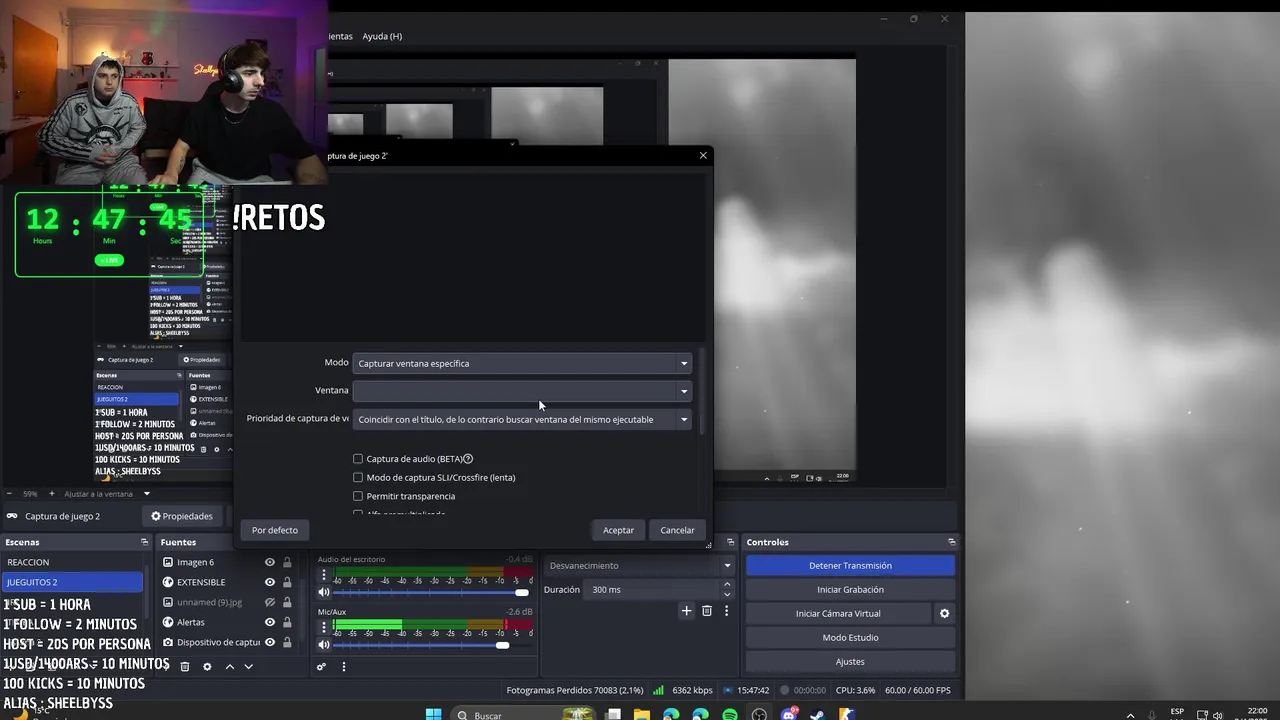Decrease Duración with down stepper arrow
1280x720 pixels.
(727, 594)
